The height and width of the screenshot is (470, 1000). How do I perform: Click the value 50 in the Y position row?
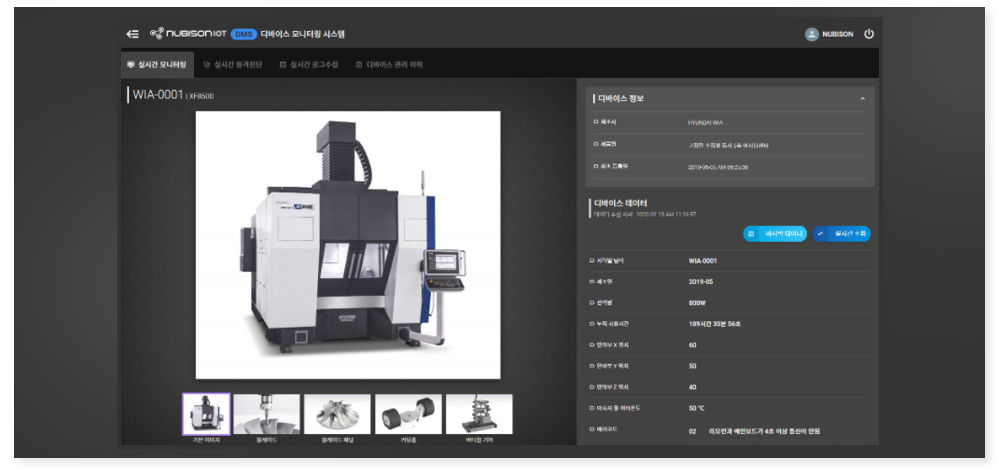coord(693,366)
